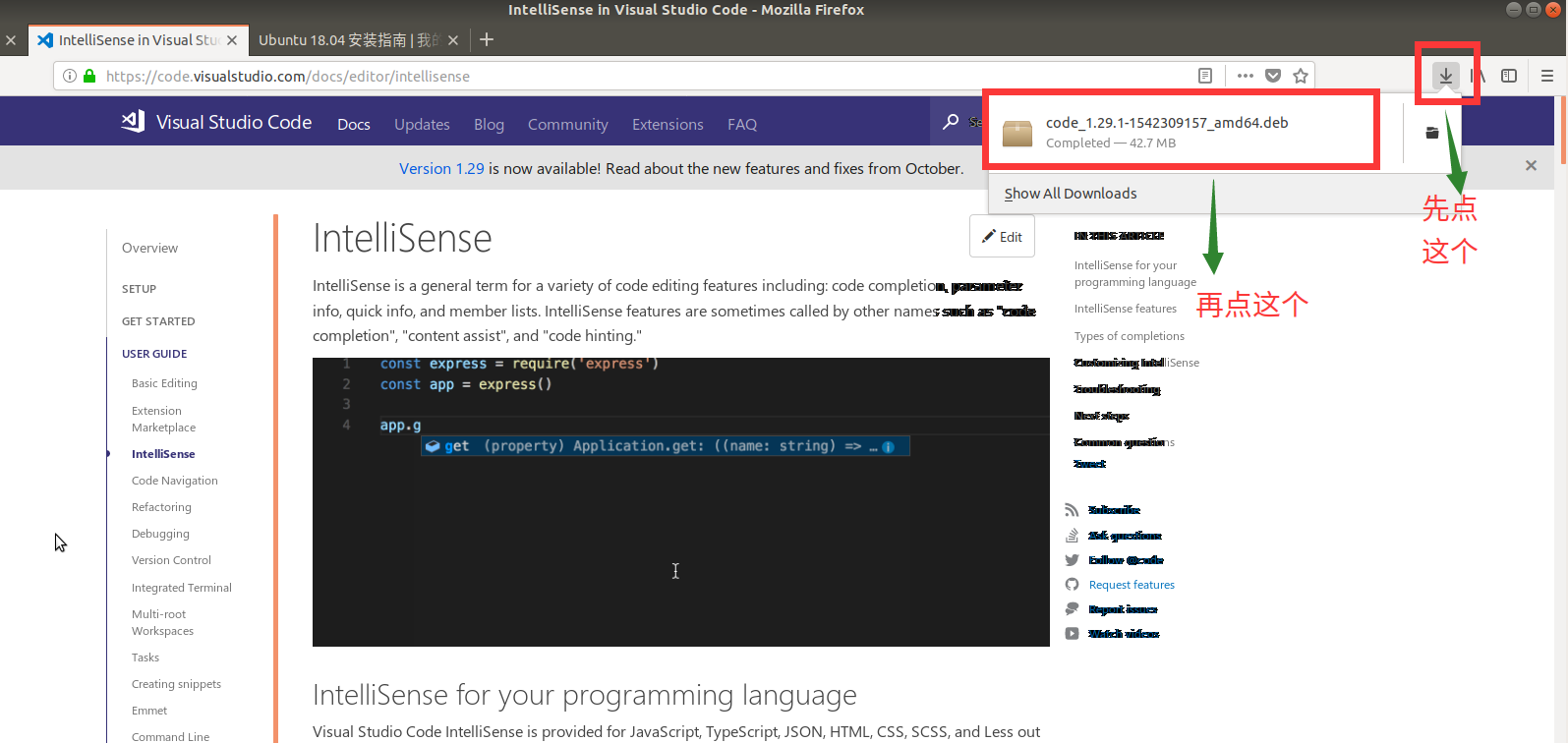Click the Firefox downloads arrow icon
Image resolution: width=1568 pixels, height=743 pixels.
[x=1445, y=76]
